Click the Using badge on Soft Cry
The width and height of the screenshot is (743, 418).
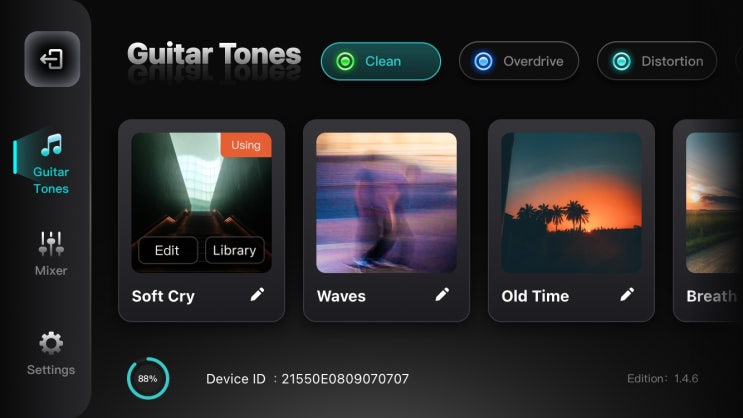pyautogui.click(x=246, y=145)
